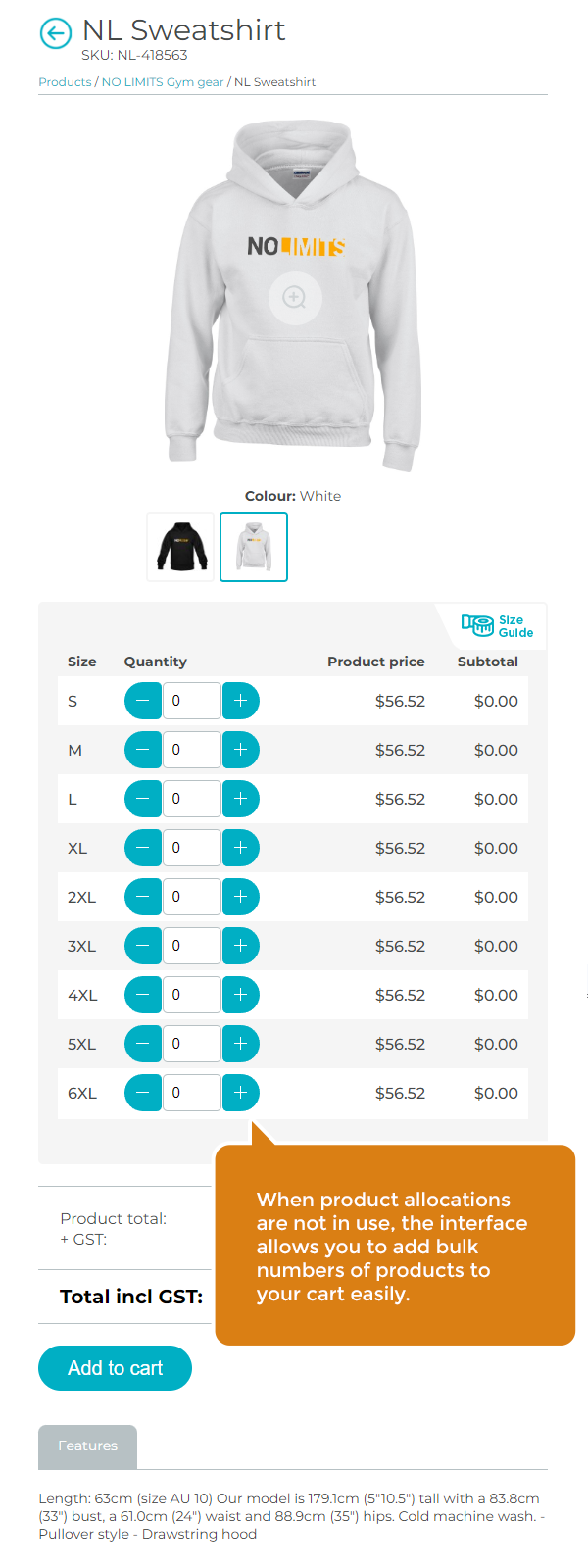Open the Size Guide
Image resolution: width=588 pixels, height=1568 pixels.
tap(500, 625)
